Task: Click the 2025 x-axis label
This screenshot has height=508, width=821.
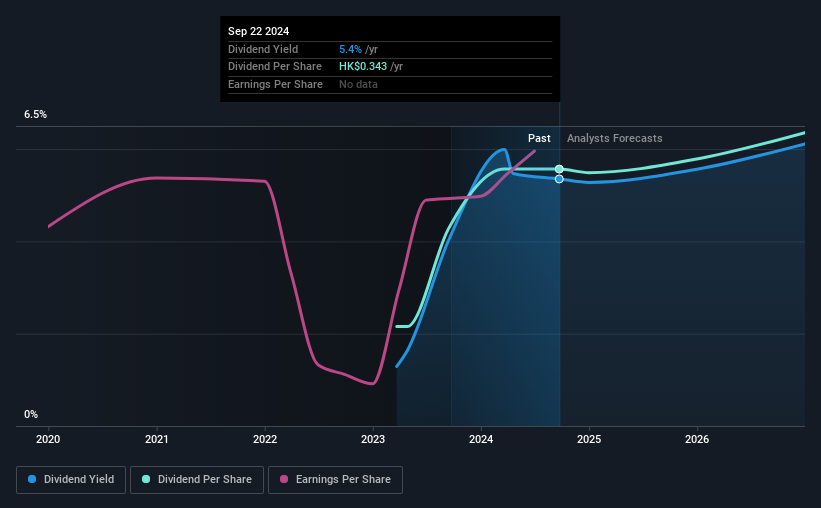Action: pos(589,439)
